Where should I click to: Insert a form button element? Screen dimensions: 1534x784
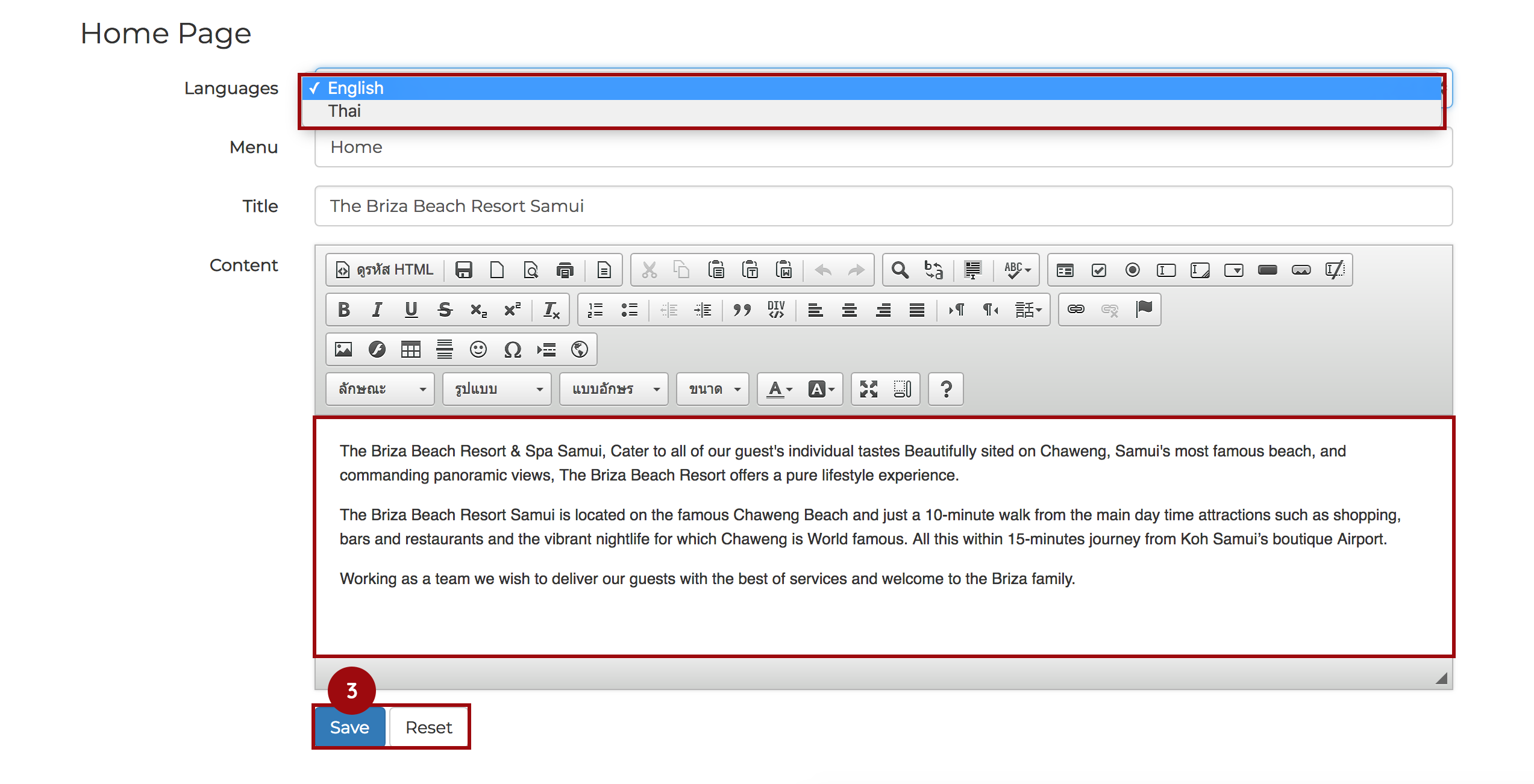coord(1268,270)
